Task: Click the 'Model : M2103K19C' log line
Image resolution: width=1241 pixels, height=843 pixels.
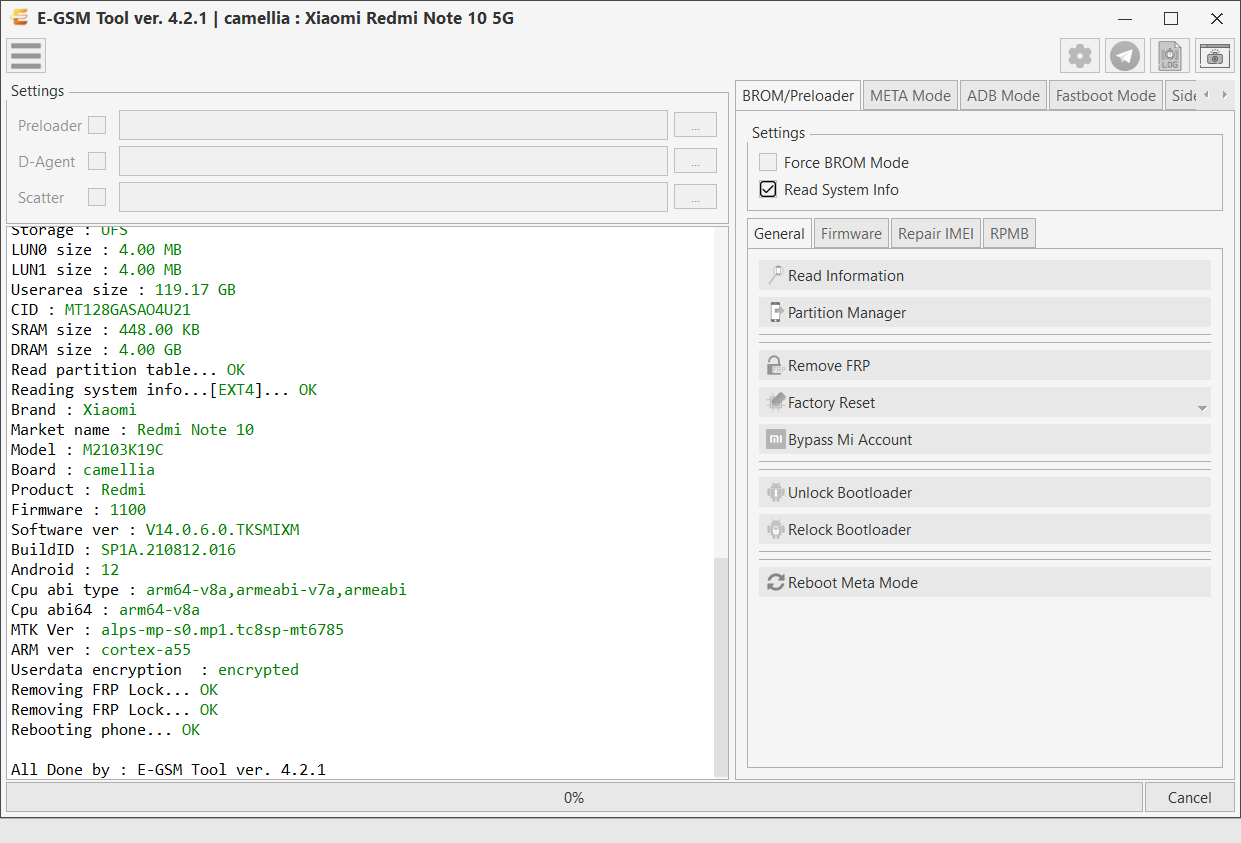Action: coord(87,449)
